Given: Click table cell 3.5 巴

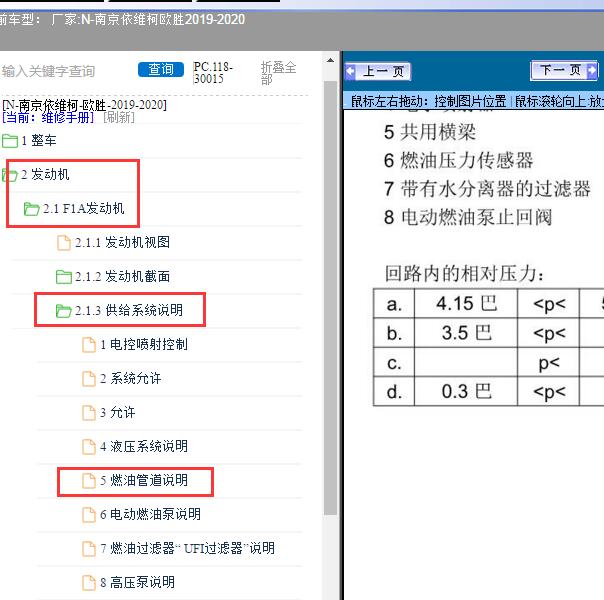Looking at the screenshot, I should [x=466, y=333].
